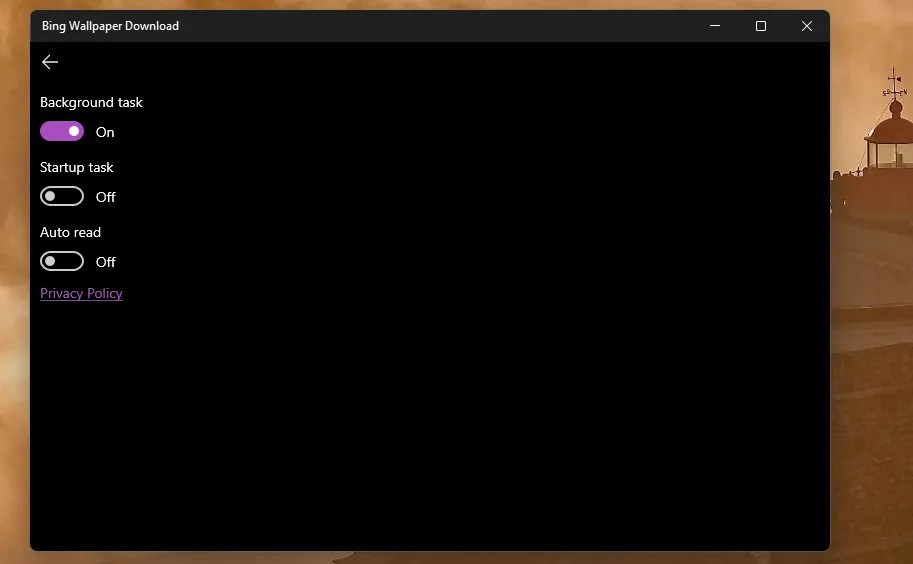913x564 pixels.
Task: Click the "On" status text
Action: point(105,132)
